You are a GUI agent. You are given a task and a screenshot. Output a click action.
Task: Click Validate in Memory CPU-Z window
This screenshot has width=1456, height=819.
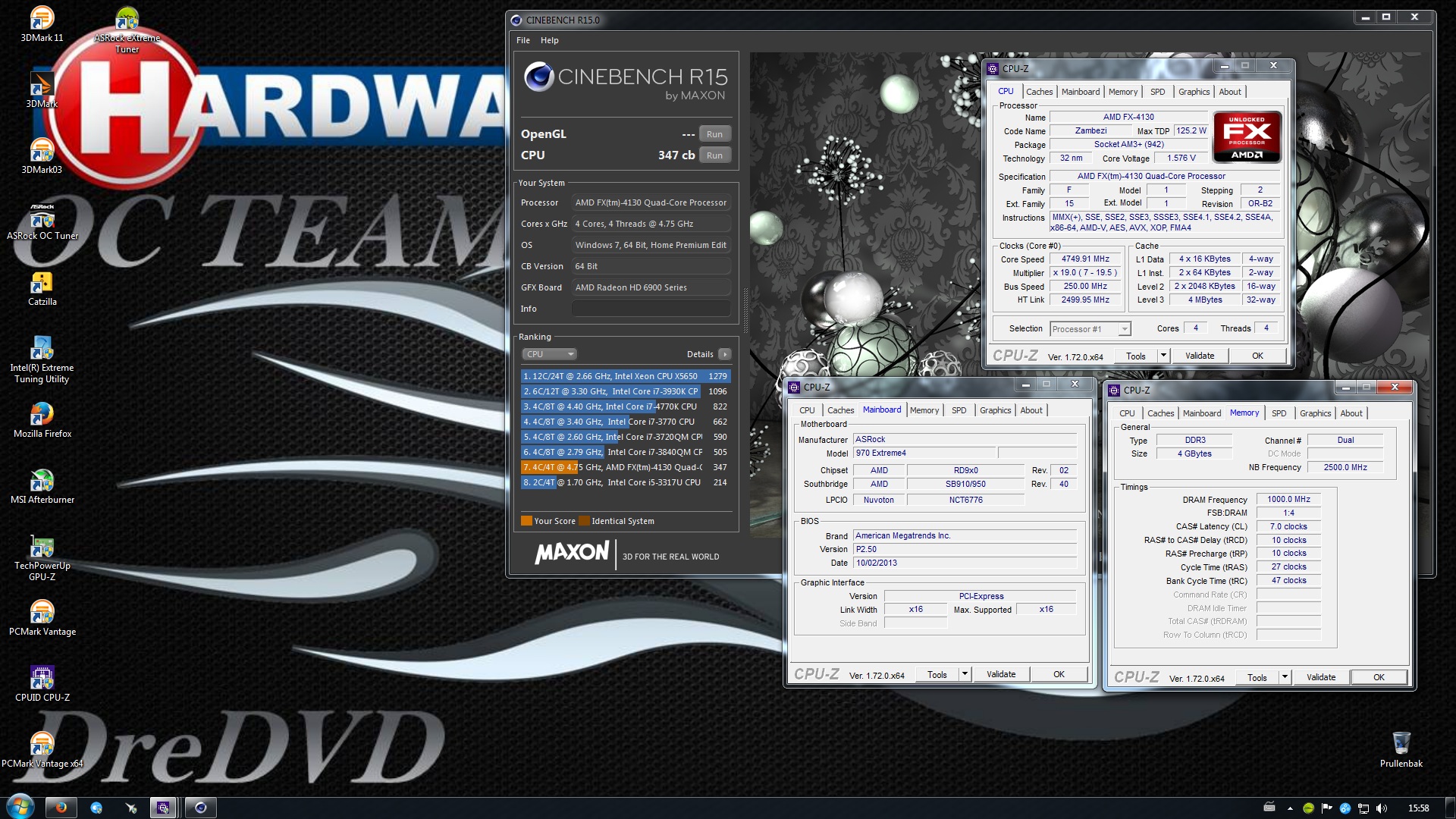(x=1321, y=677)
